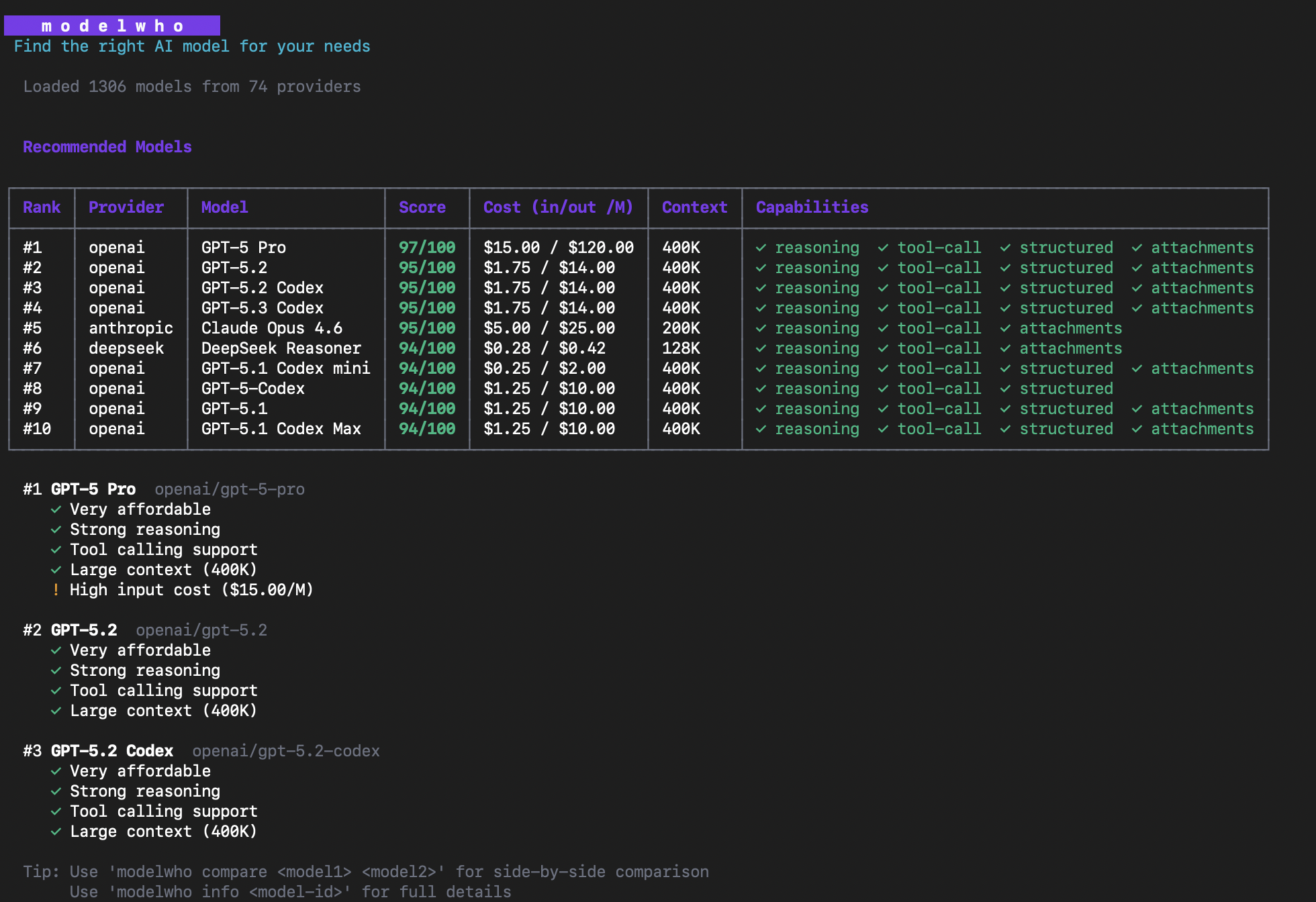Image resolution: width=1316 pixels, height=902 pixels.
Task: Select 'Claude Opus 4.6' model cell
Action: pos(272,328)
